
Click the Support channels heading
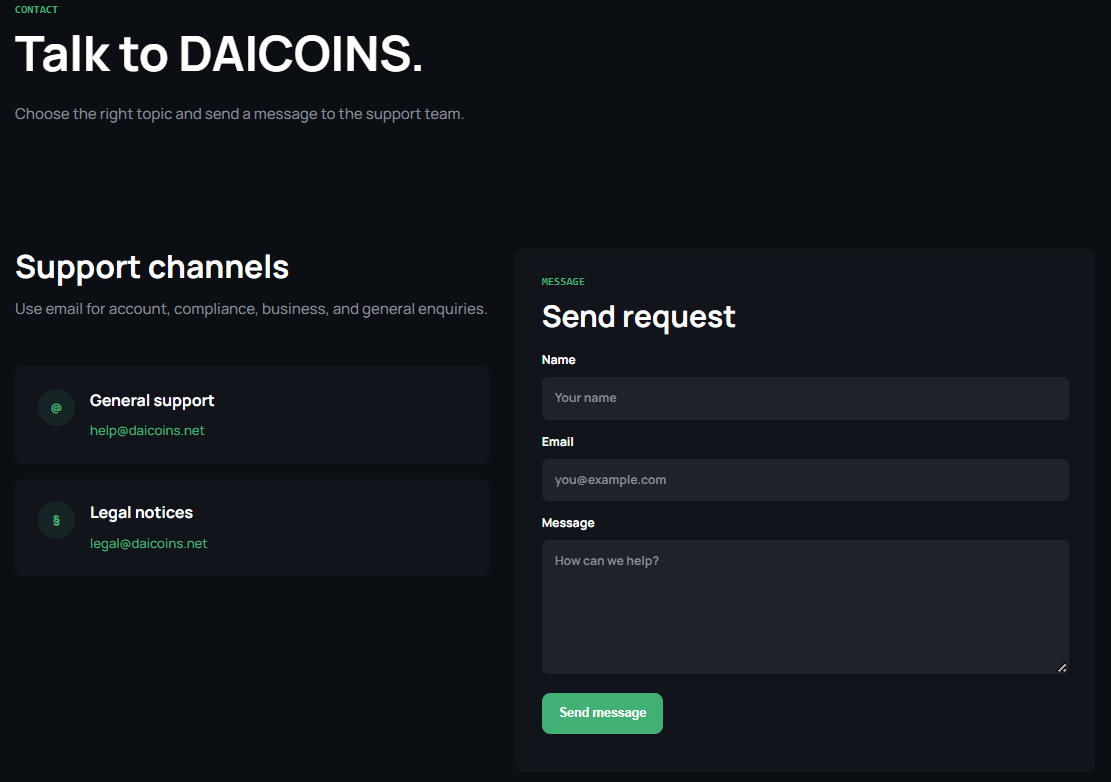point(152,268)
